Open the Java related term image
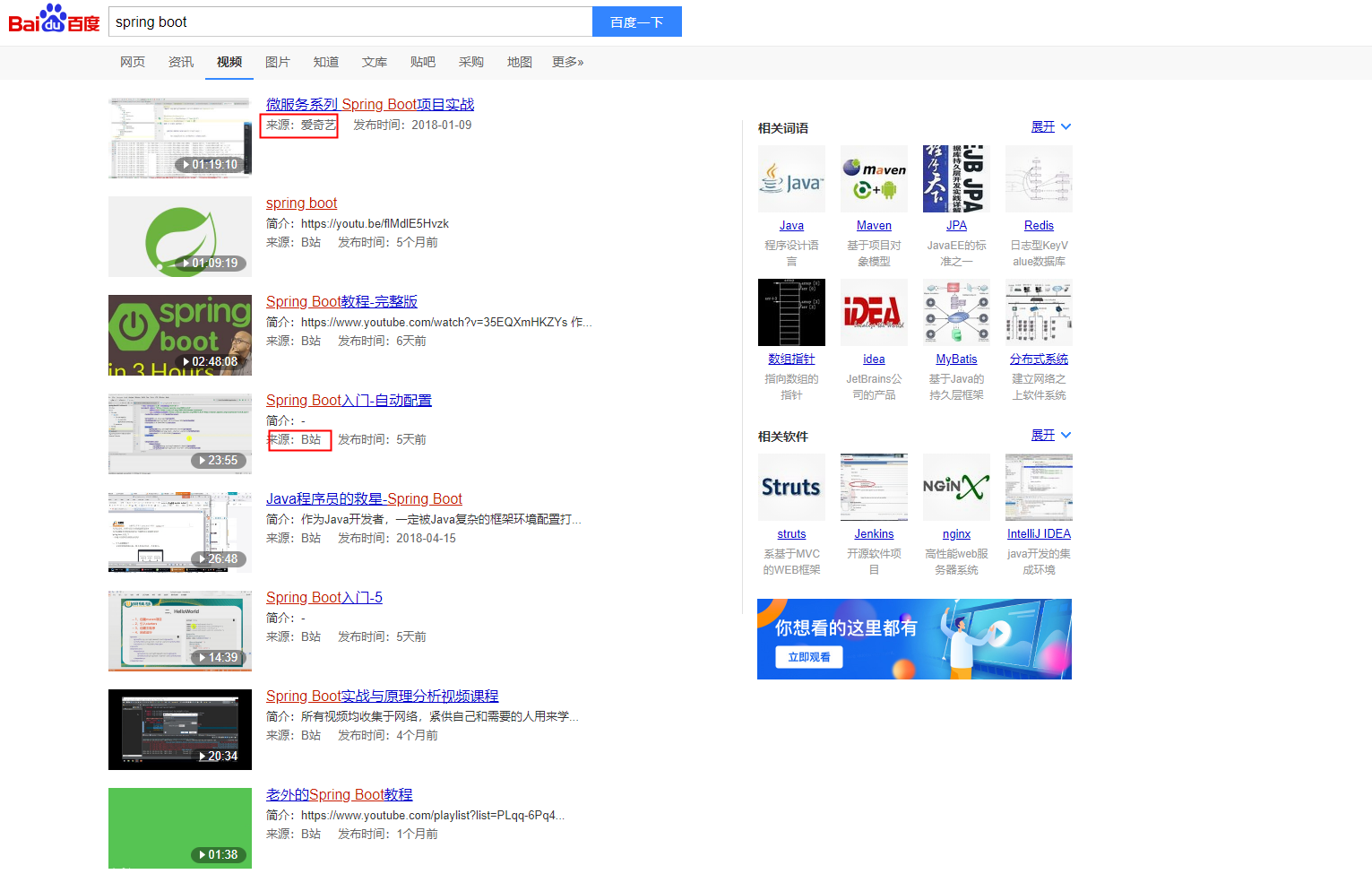 791,178
